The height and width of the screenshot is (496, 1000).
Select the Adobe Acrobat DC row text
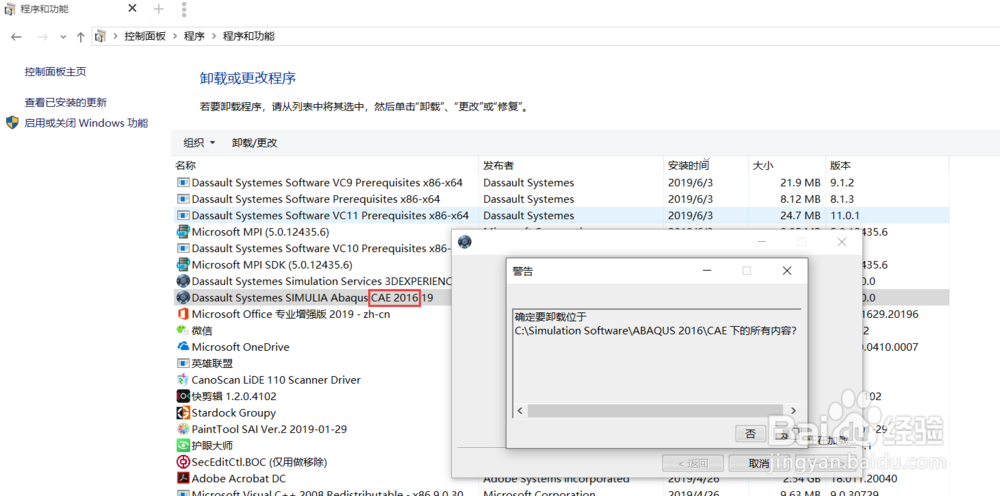click(239, 478)
